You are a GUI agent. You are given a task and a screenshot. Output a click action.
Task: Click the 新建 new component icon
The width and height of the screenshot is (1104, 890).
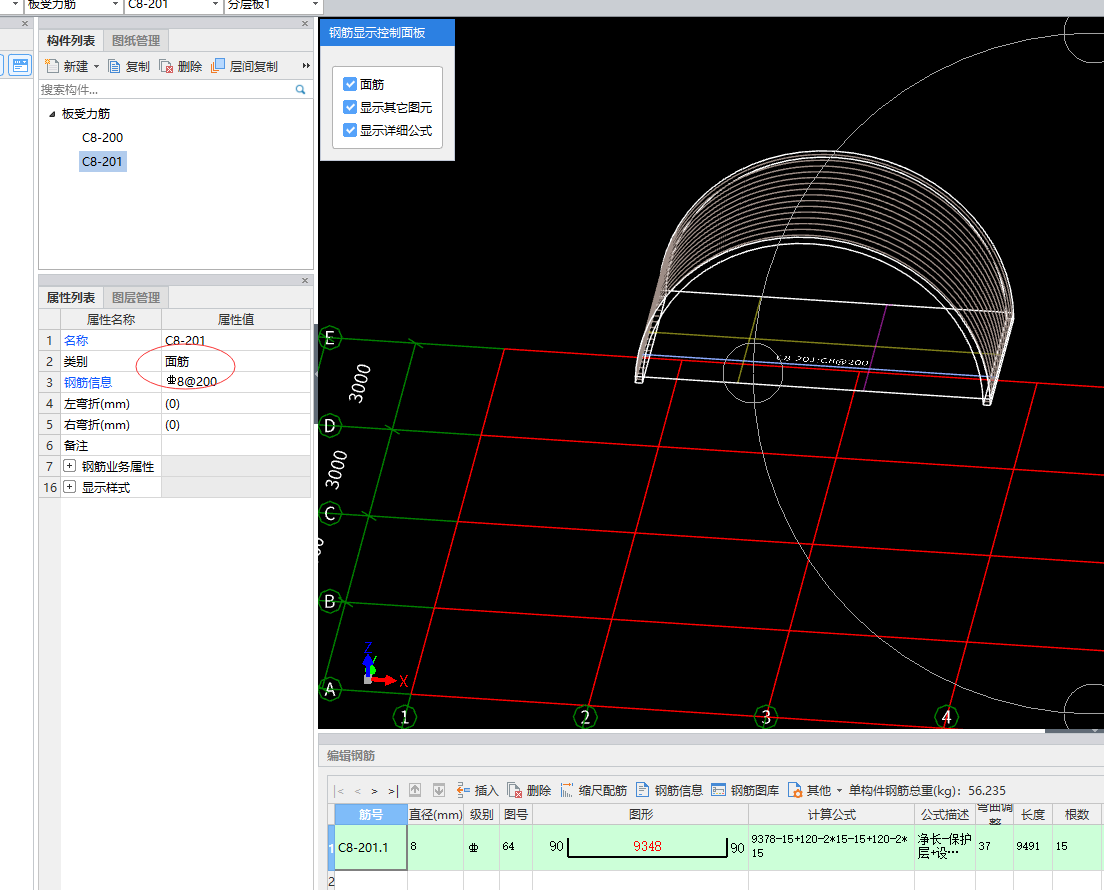coord(51,66)
